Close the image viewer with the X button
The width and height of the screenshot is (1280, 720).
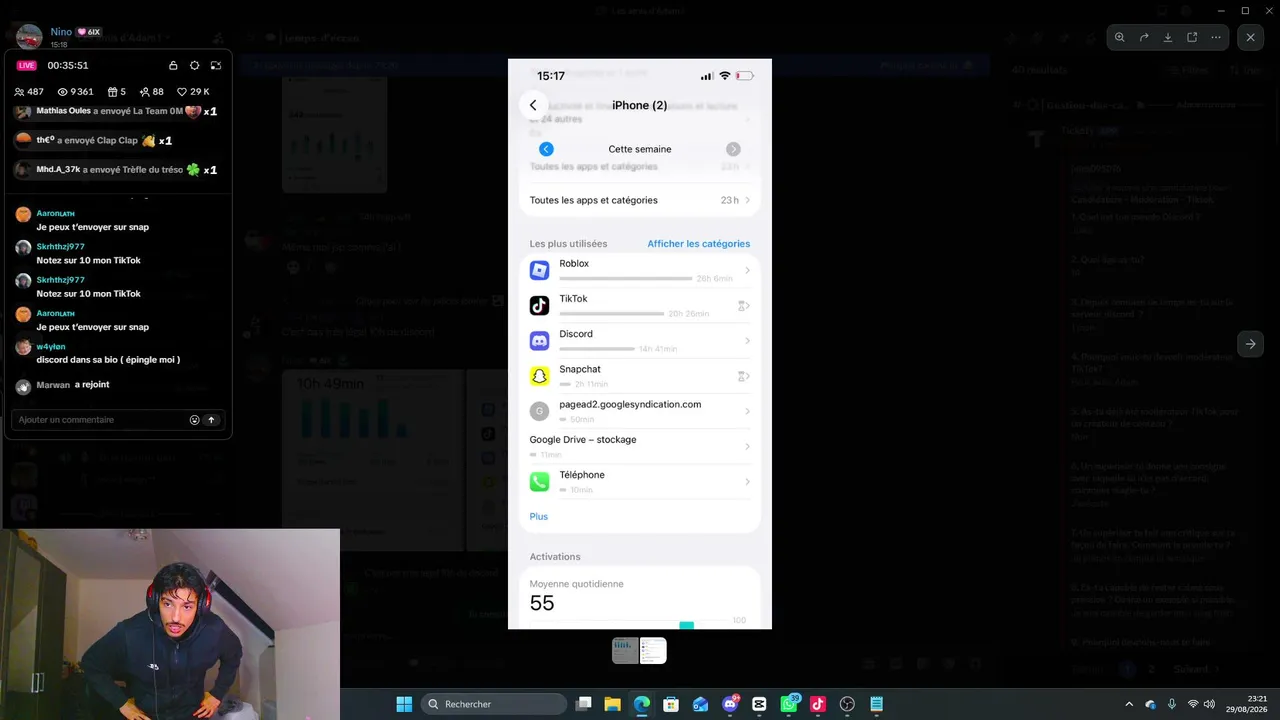tap(1250, 37)
